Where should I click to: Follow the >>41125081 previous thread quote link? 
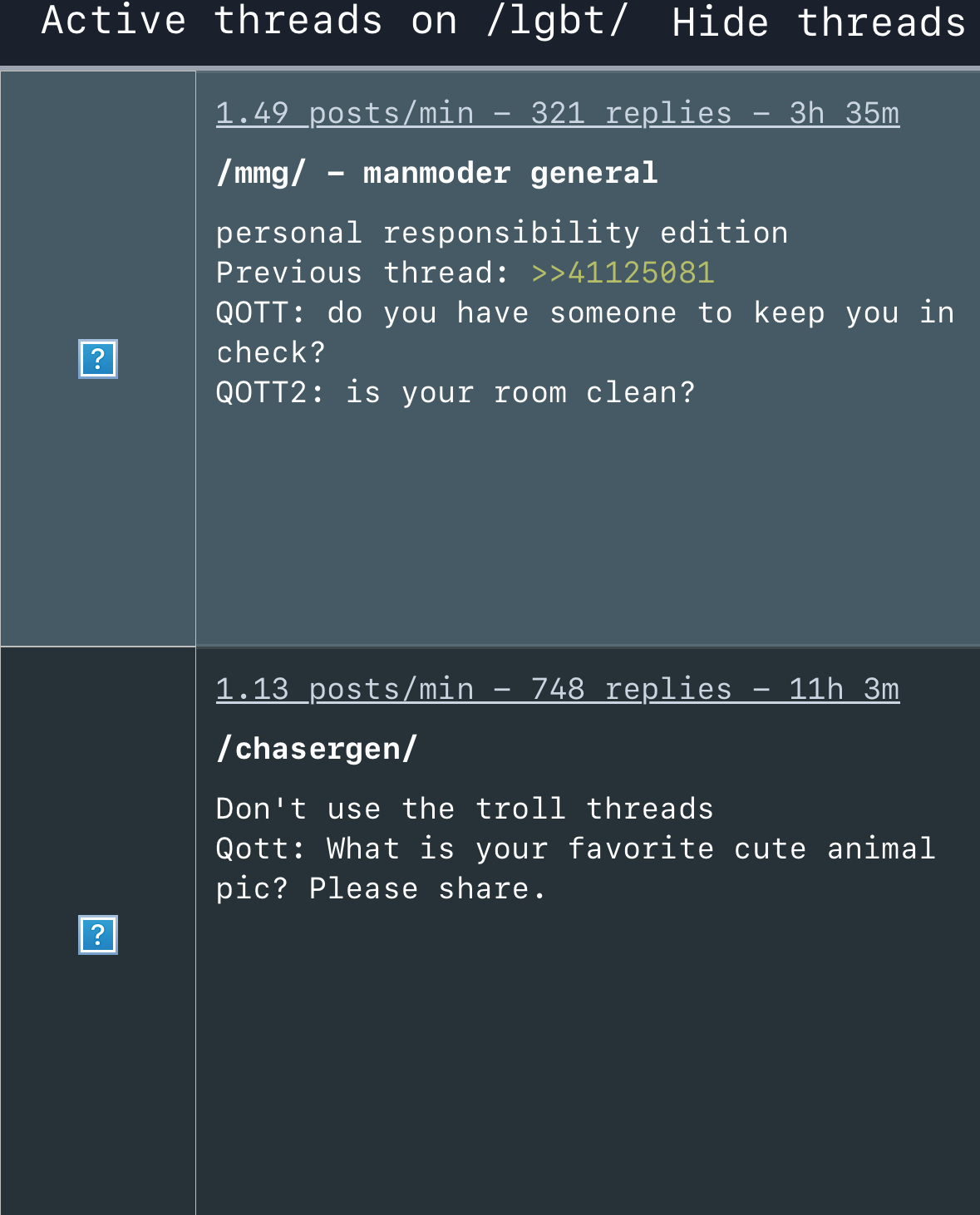(623, 273)
